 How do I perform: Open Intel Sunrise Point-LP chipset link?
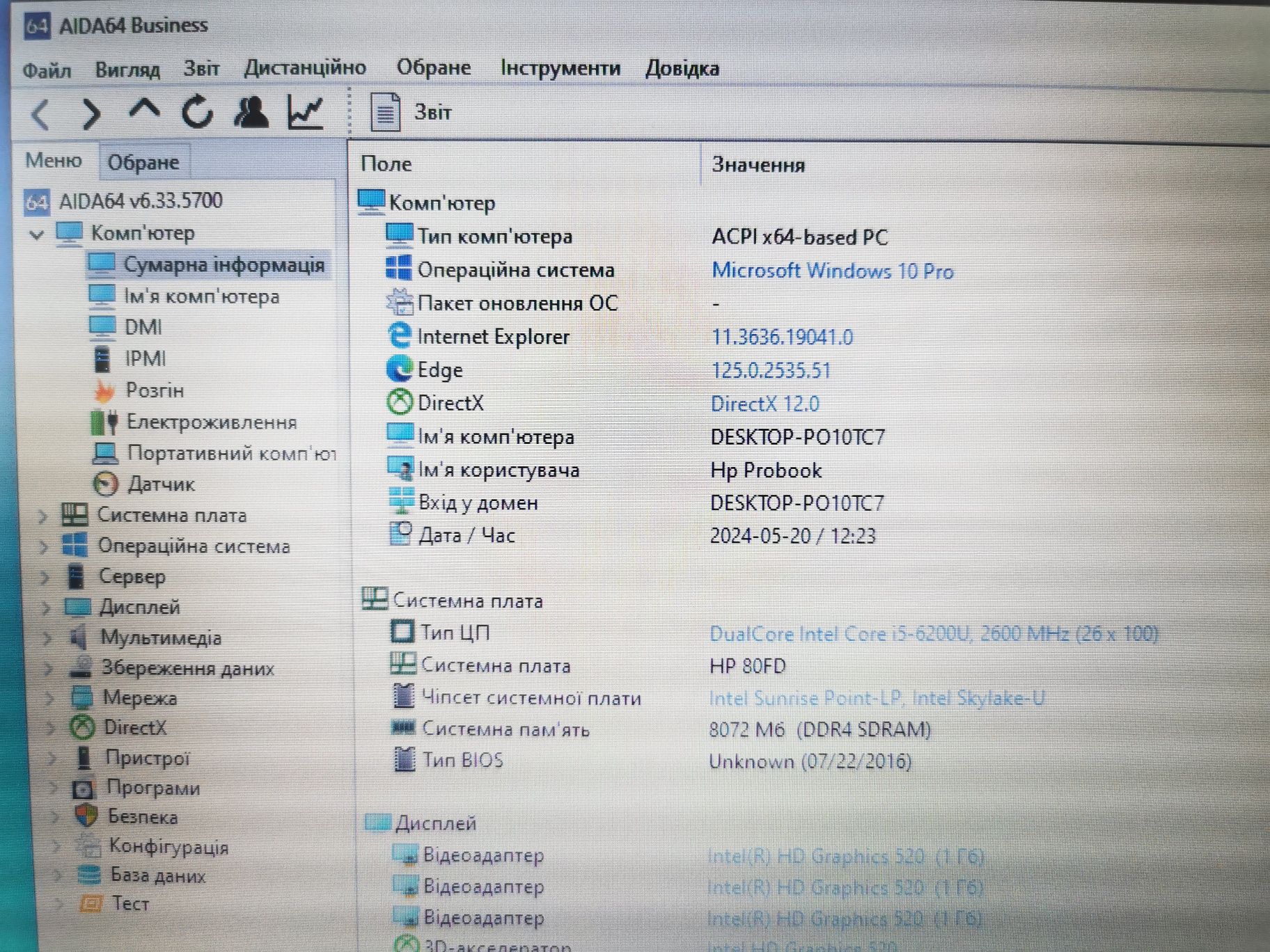click(x=877, y=698)
